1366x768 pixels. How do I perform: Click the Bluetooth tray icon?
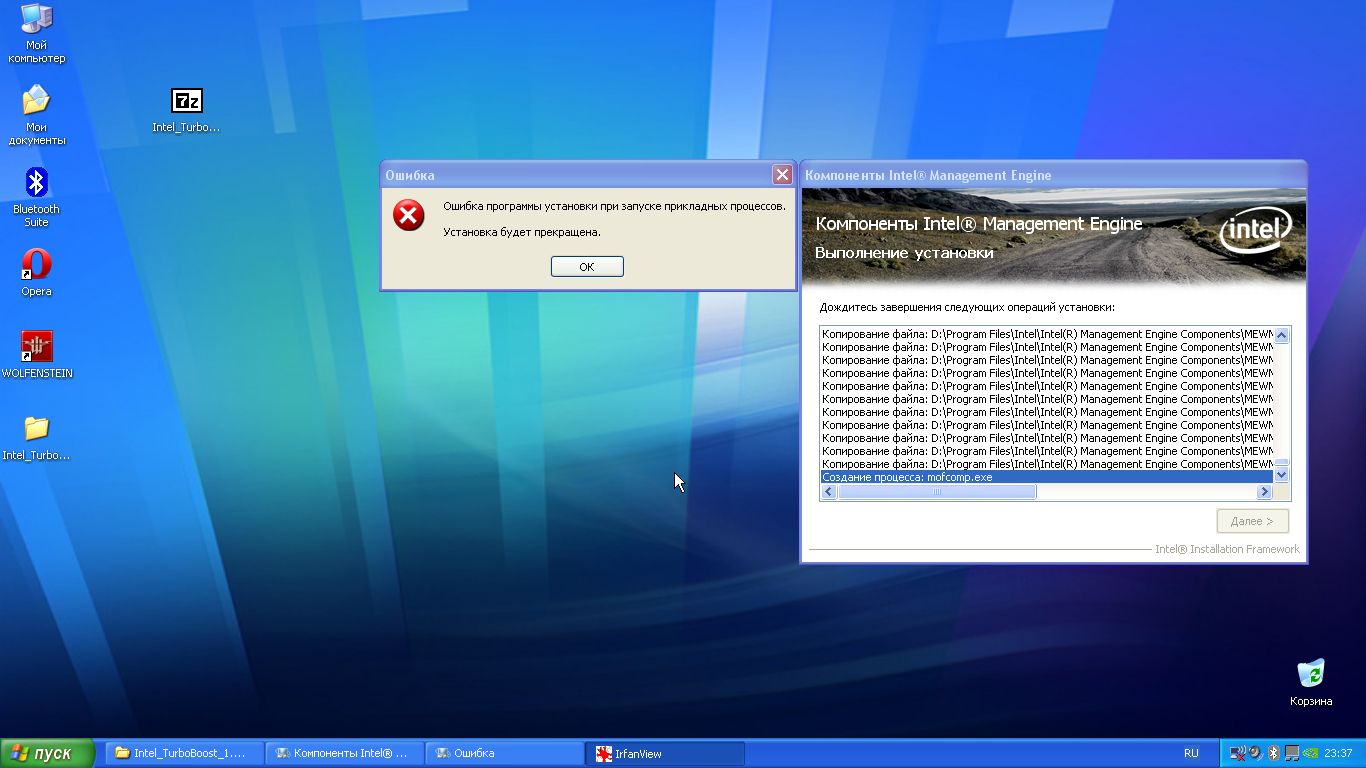coord(1273,753)
